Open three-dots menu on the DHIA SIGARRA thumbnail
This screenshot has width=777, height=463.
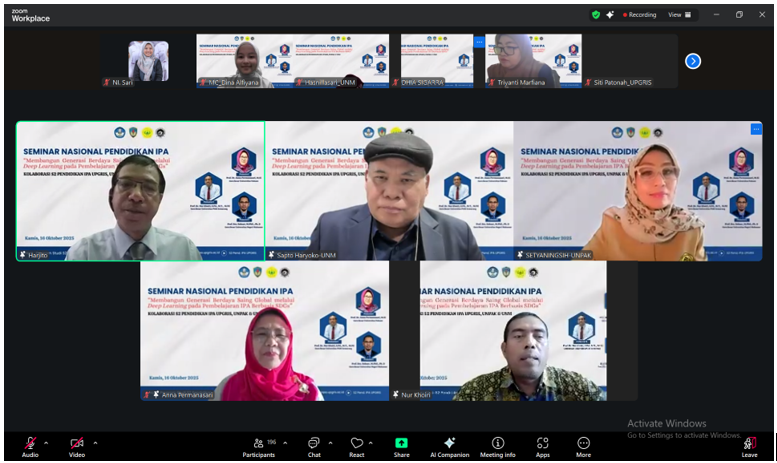tap(478, 41)
